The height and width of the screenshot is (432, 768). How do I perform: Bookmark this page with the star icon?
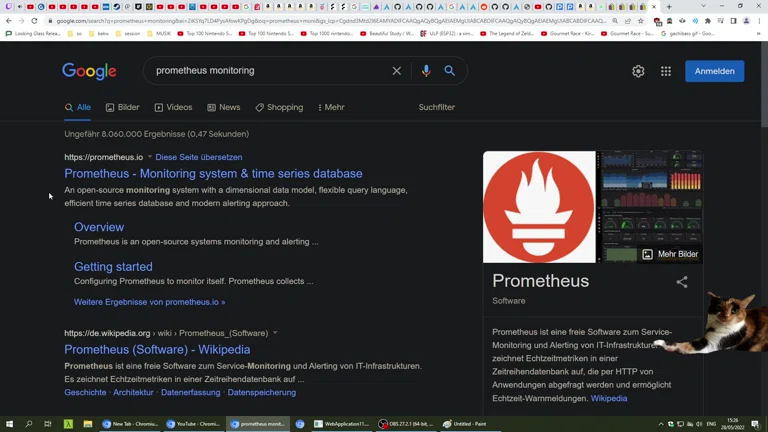click(x=641, y=21)
